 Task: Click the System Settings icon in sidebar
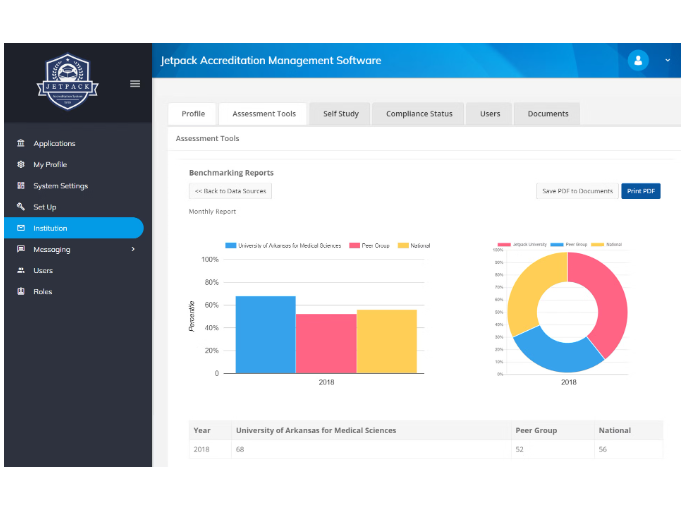[21, 186]
